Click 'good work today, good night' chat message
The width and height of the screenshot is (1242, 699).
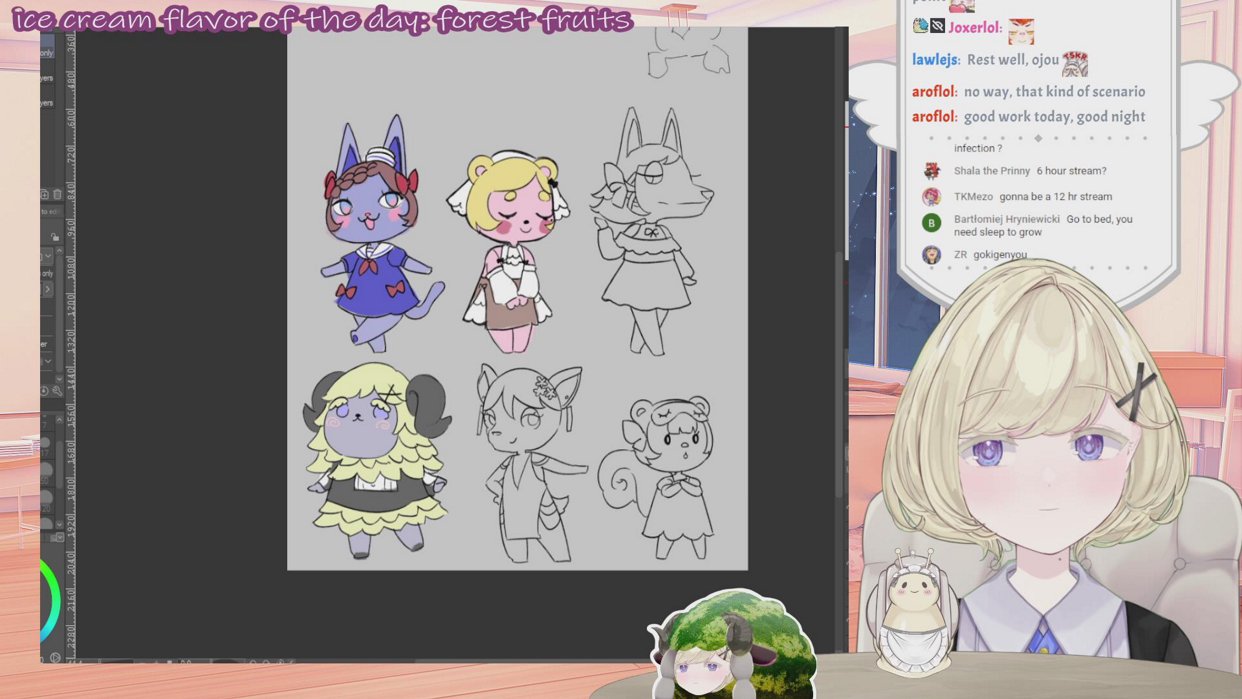point(1054,117)
